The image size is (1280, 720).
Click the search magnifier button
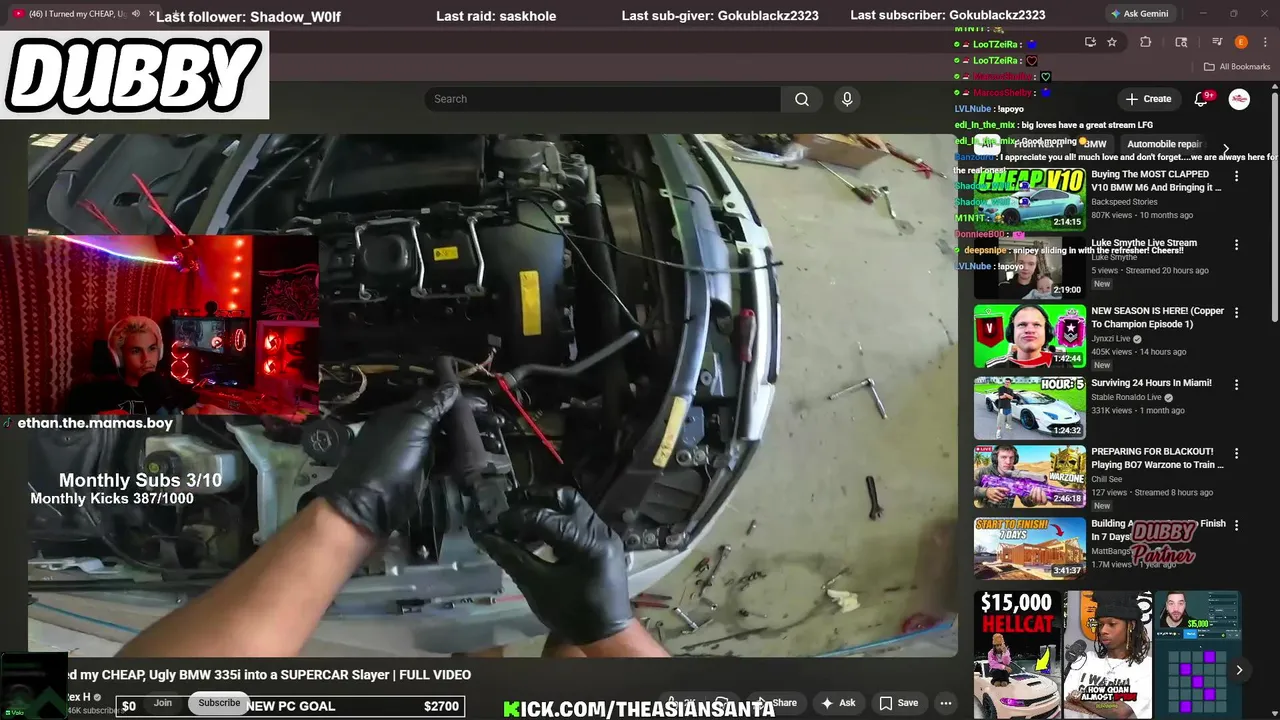click(801, 99)
